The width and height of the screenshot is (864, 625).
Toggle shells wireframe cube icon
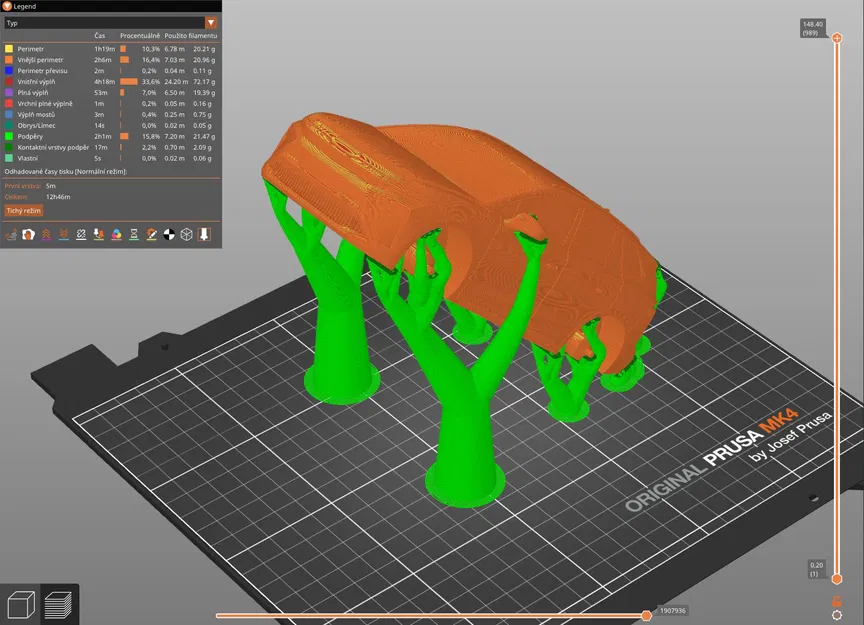[187, 235]
